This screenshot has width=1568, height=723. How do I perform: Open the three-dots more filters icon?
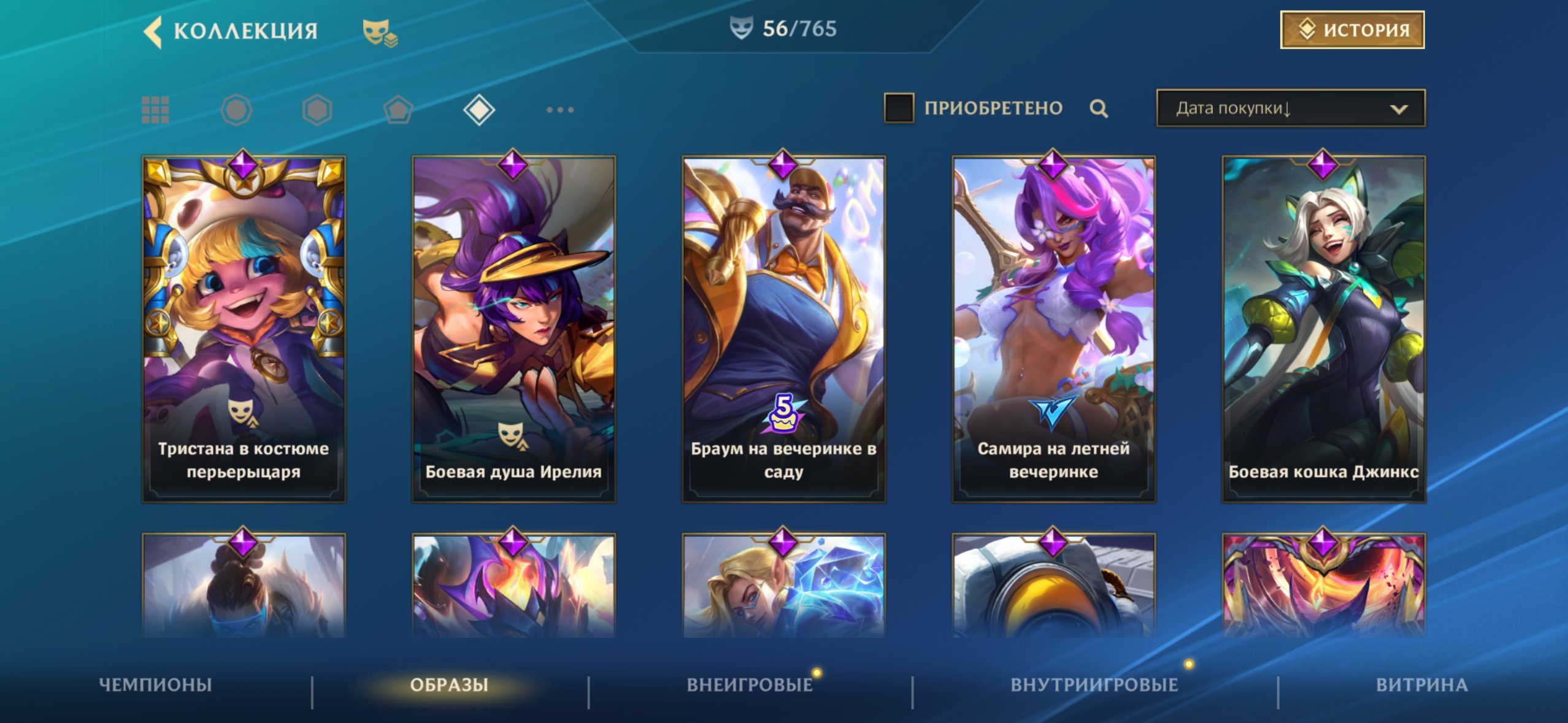(560, 110)
